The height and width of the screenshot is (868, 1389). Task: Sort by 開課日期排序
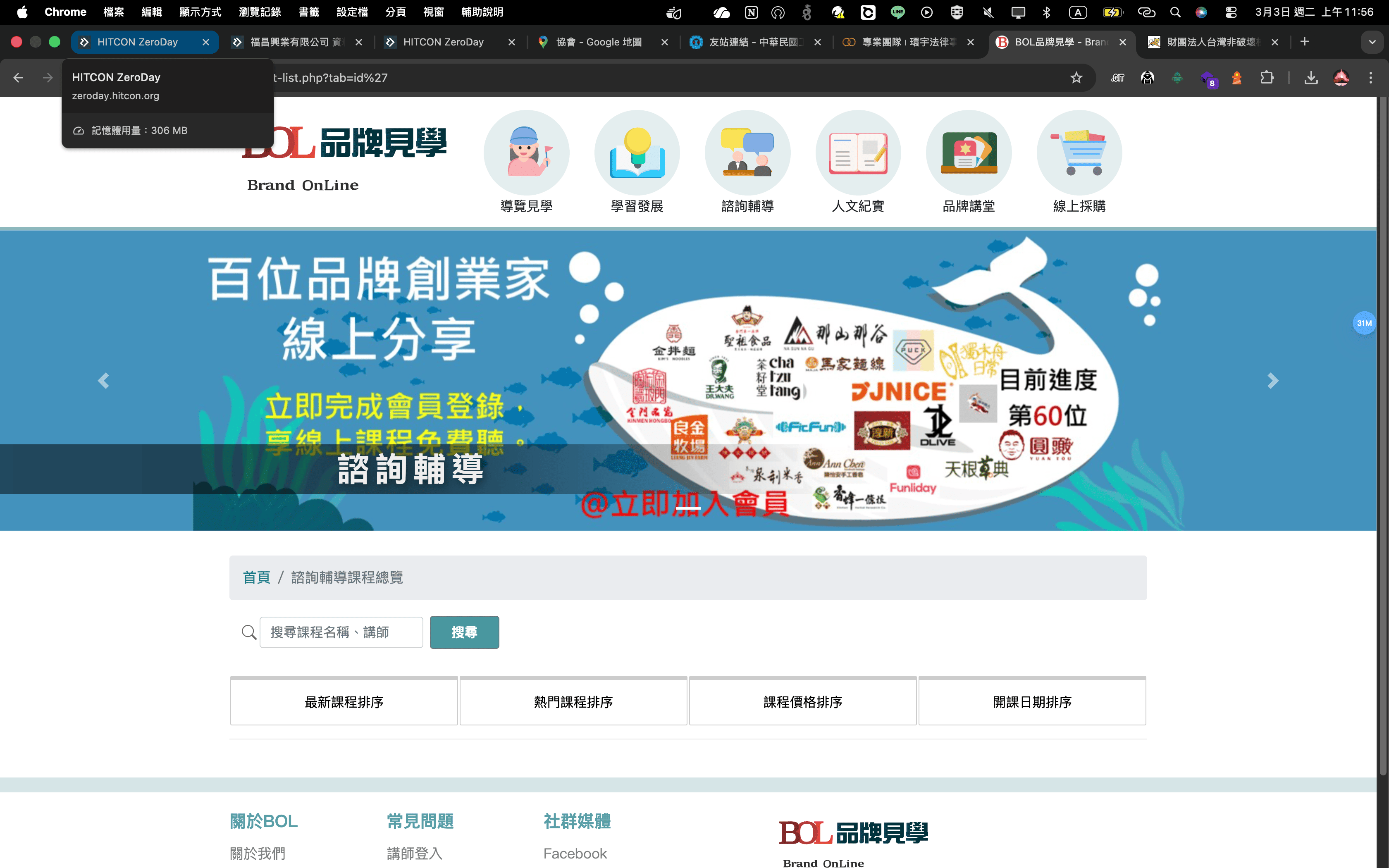click(1032, 701)
